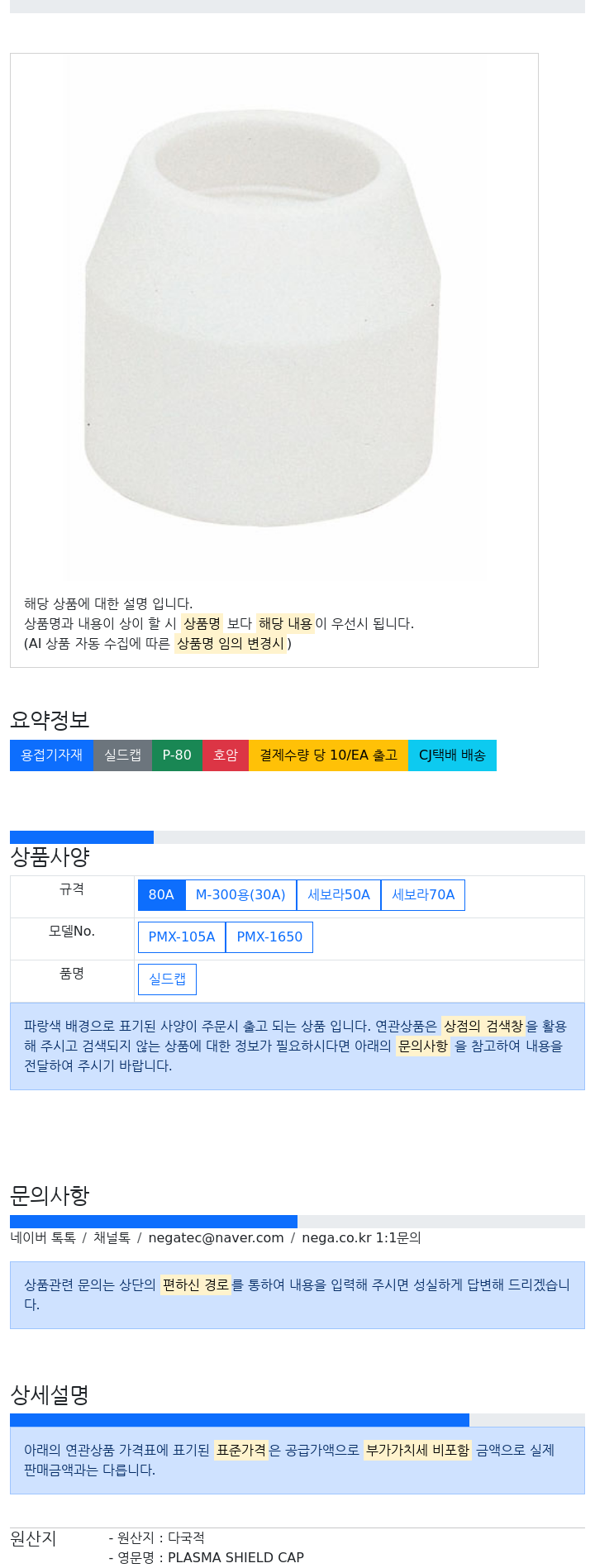Click the 실드캡 product name button

point(167,979)
